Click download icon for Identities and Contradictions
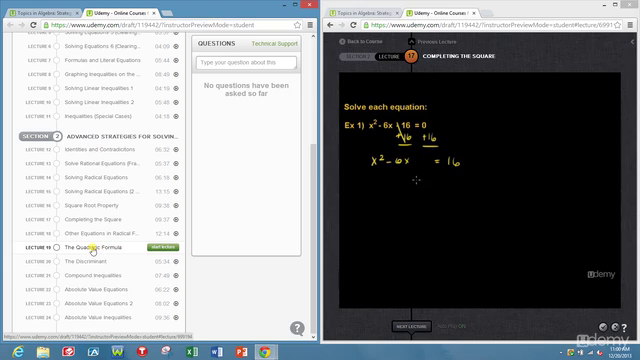Screen dimensions: 640x360 [176, 150]
